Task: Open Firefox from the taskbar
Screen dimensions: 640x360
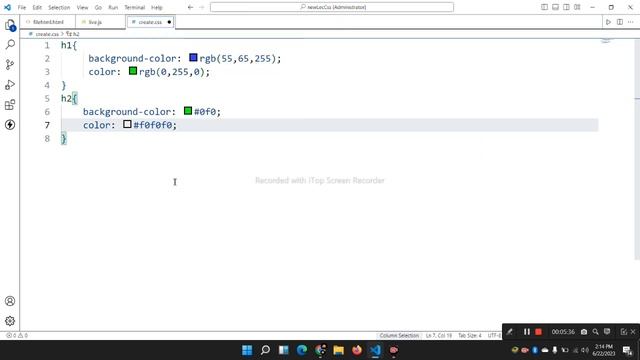Action: point(357,350)
